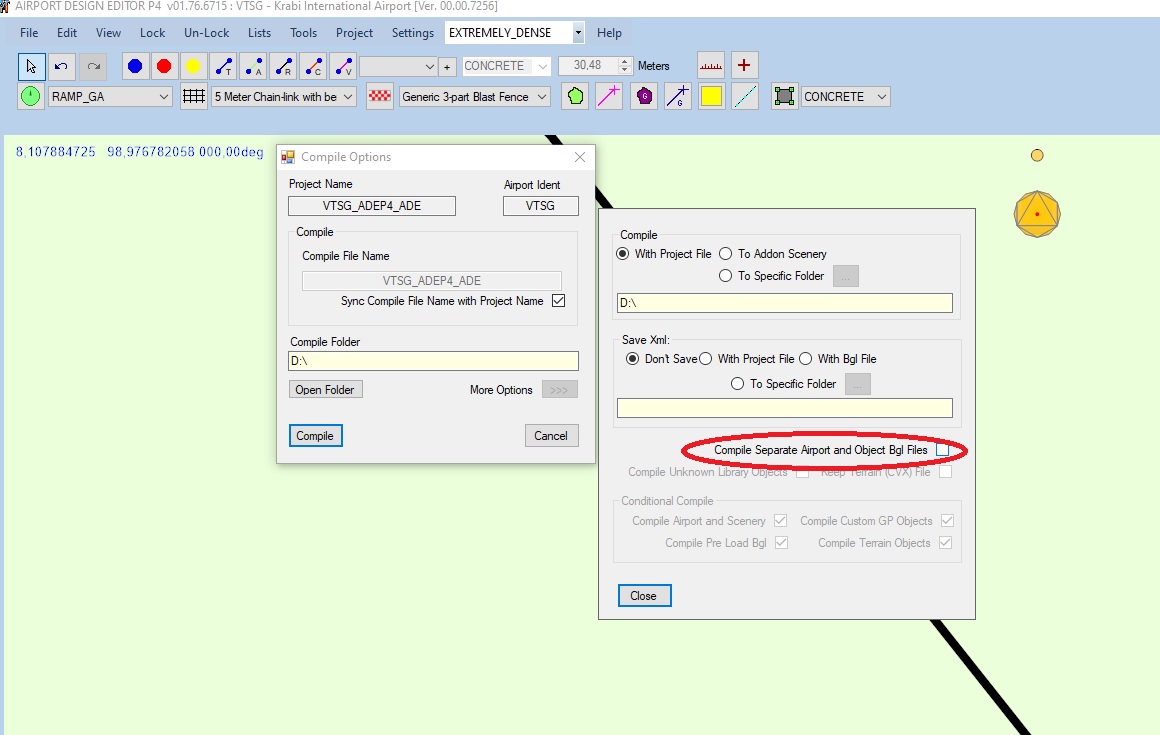Select the purple G hexagon icon
Image resolution: width=1160 pixels, height=735 pixels.
[643, 96]
